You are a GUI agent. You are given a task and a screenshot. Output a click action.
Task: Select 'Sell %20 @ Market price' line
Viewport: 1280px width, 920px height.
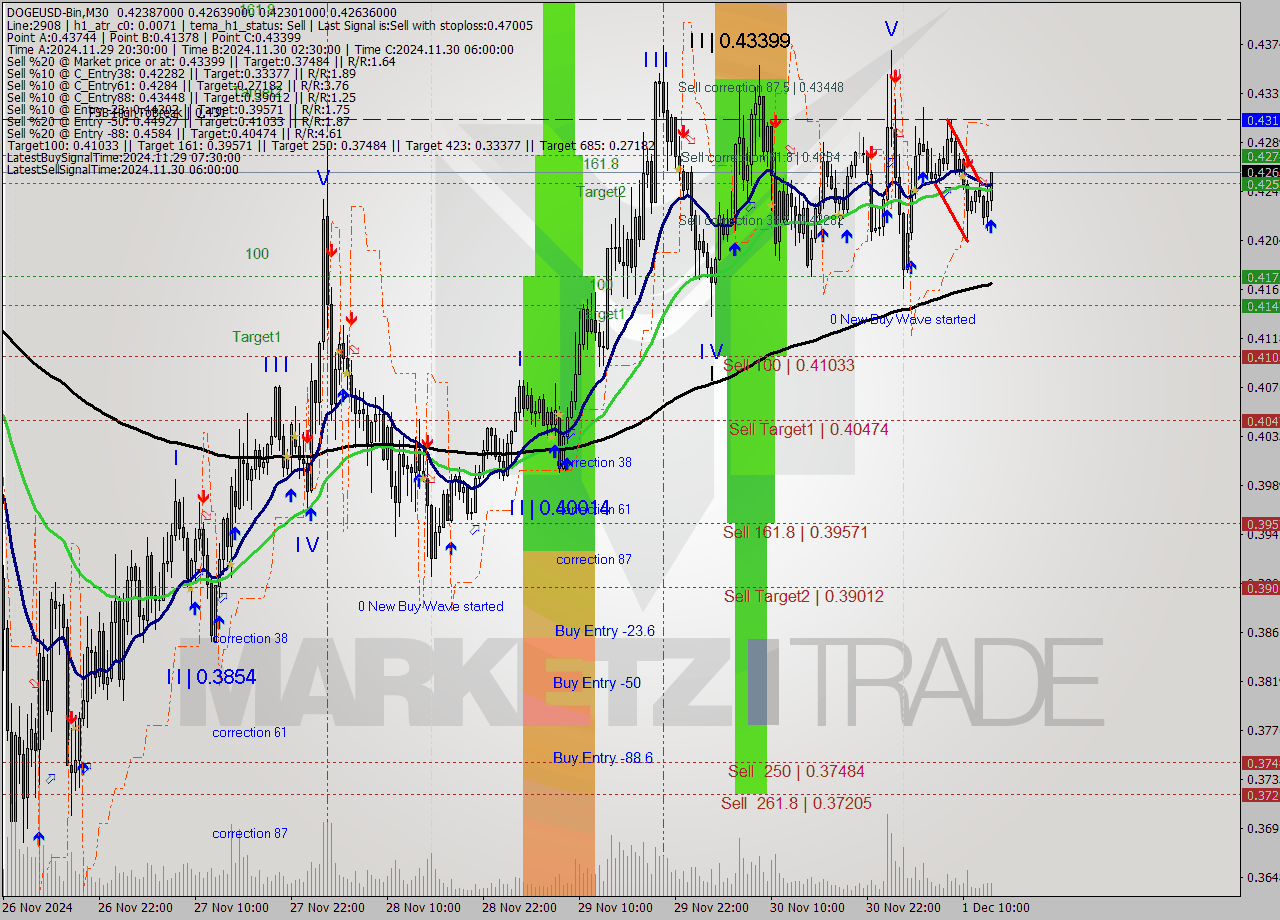point(201,62)
